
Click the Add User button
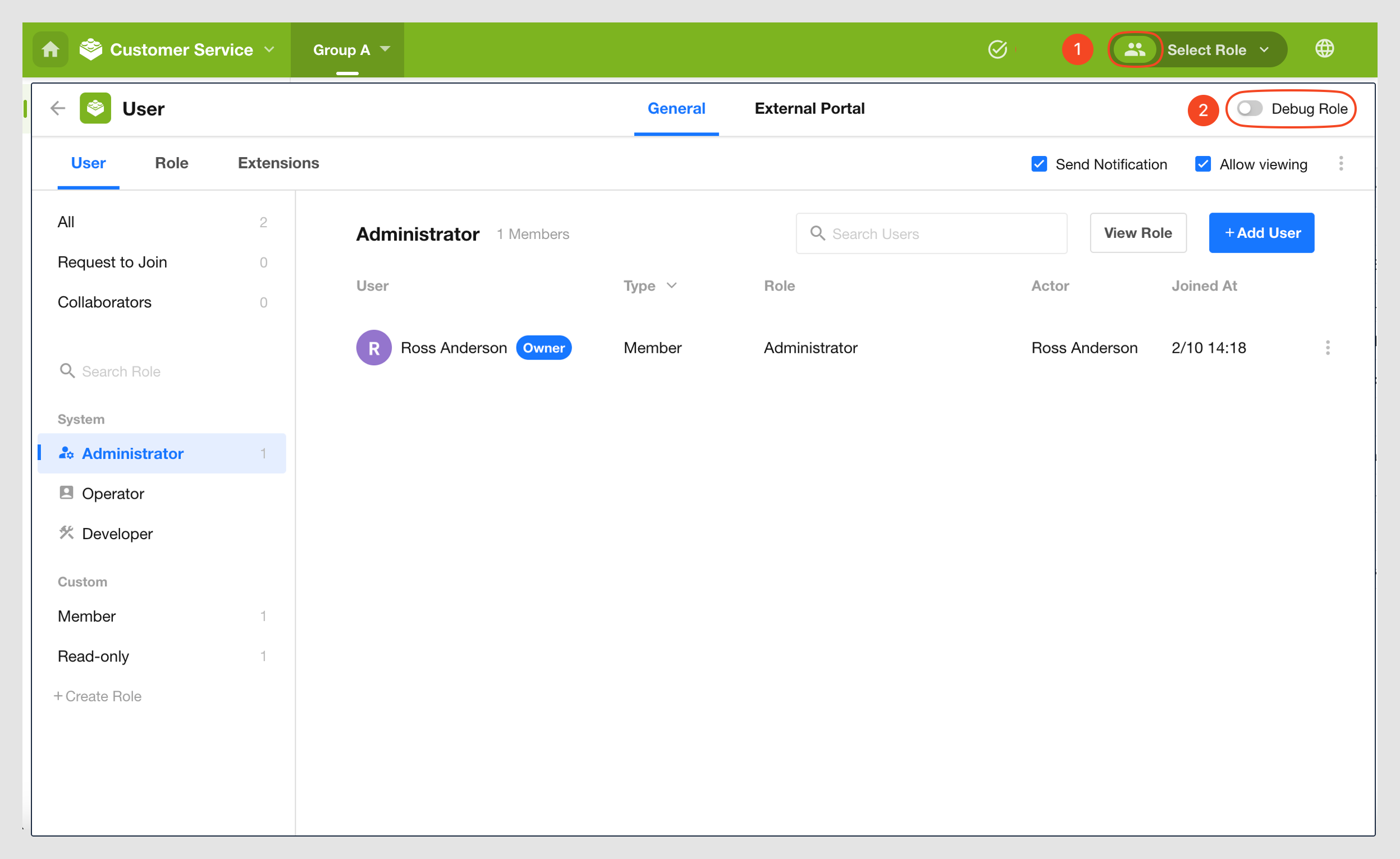[x=1262, y=233]
